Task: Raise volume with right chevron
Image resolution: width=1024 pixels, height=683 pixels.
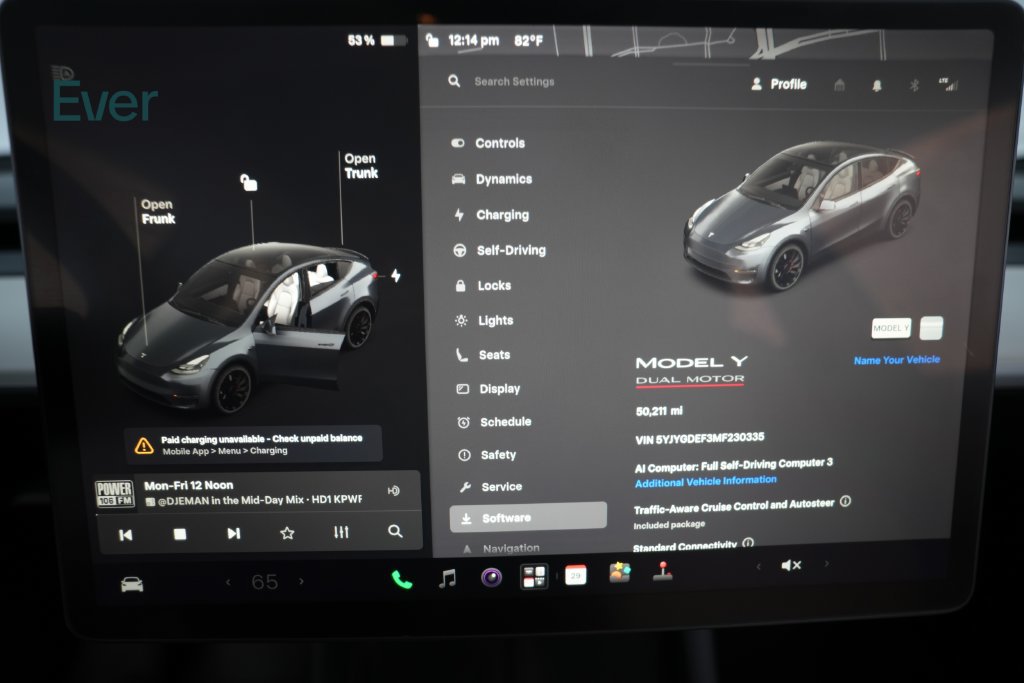Action: coord(826,564)
